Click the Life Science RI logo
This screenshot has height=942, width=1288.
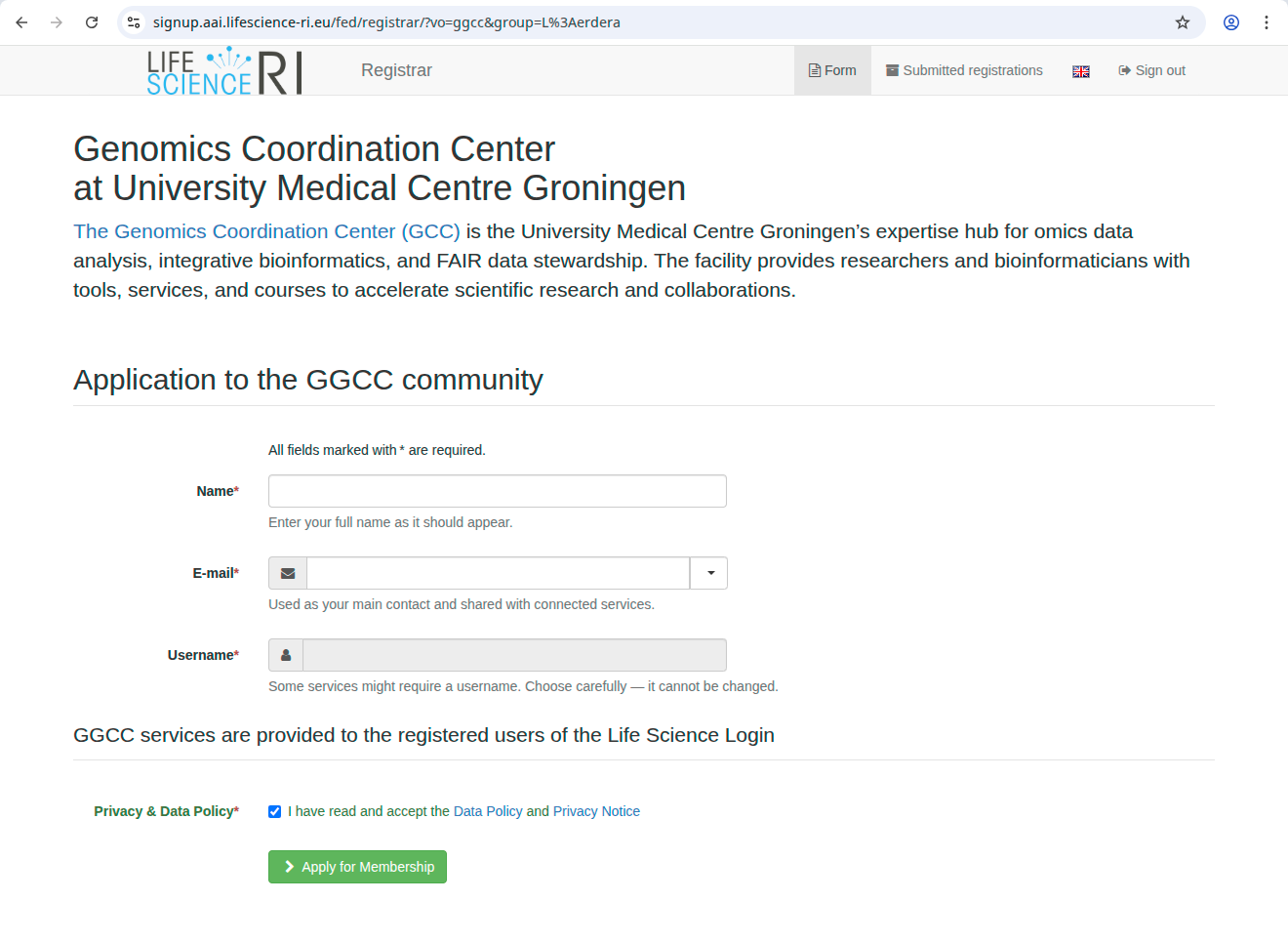[x=224, y=70]
